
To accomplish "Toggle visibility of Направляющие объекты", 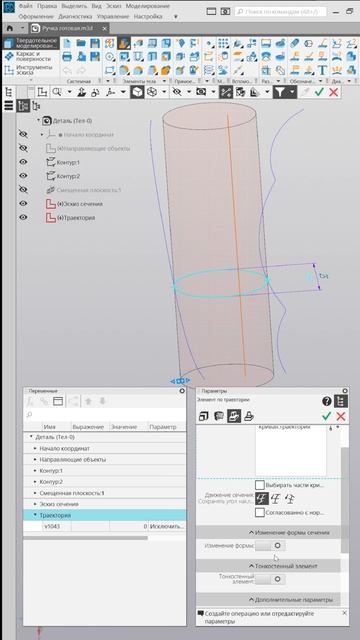I will (23, 148).
